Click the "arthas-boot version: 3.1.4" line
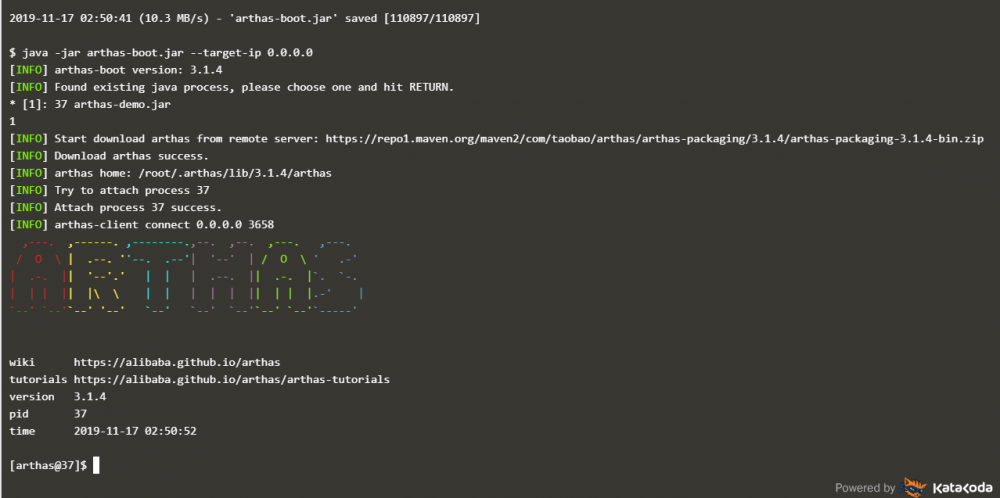This screenshot has width=1000, height=498. pos(138,69)
